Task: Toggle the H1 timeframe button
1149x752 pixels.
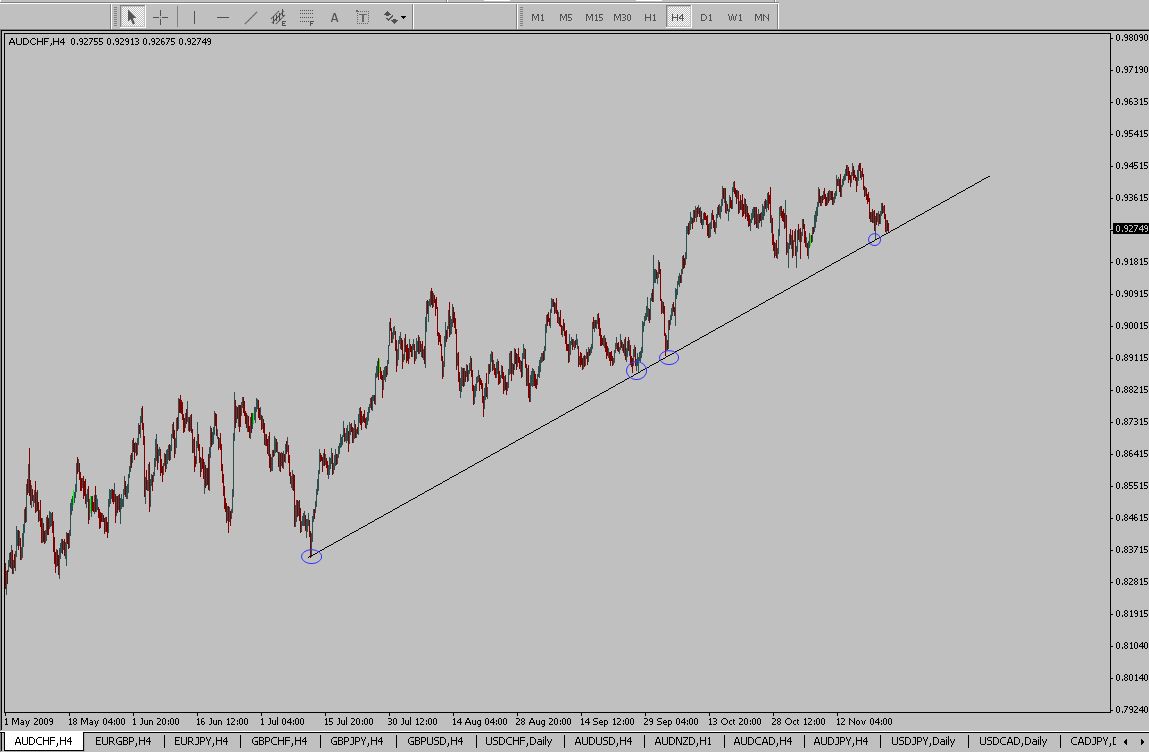Action: (x=650, y=17)
